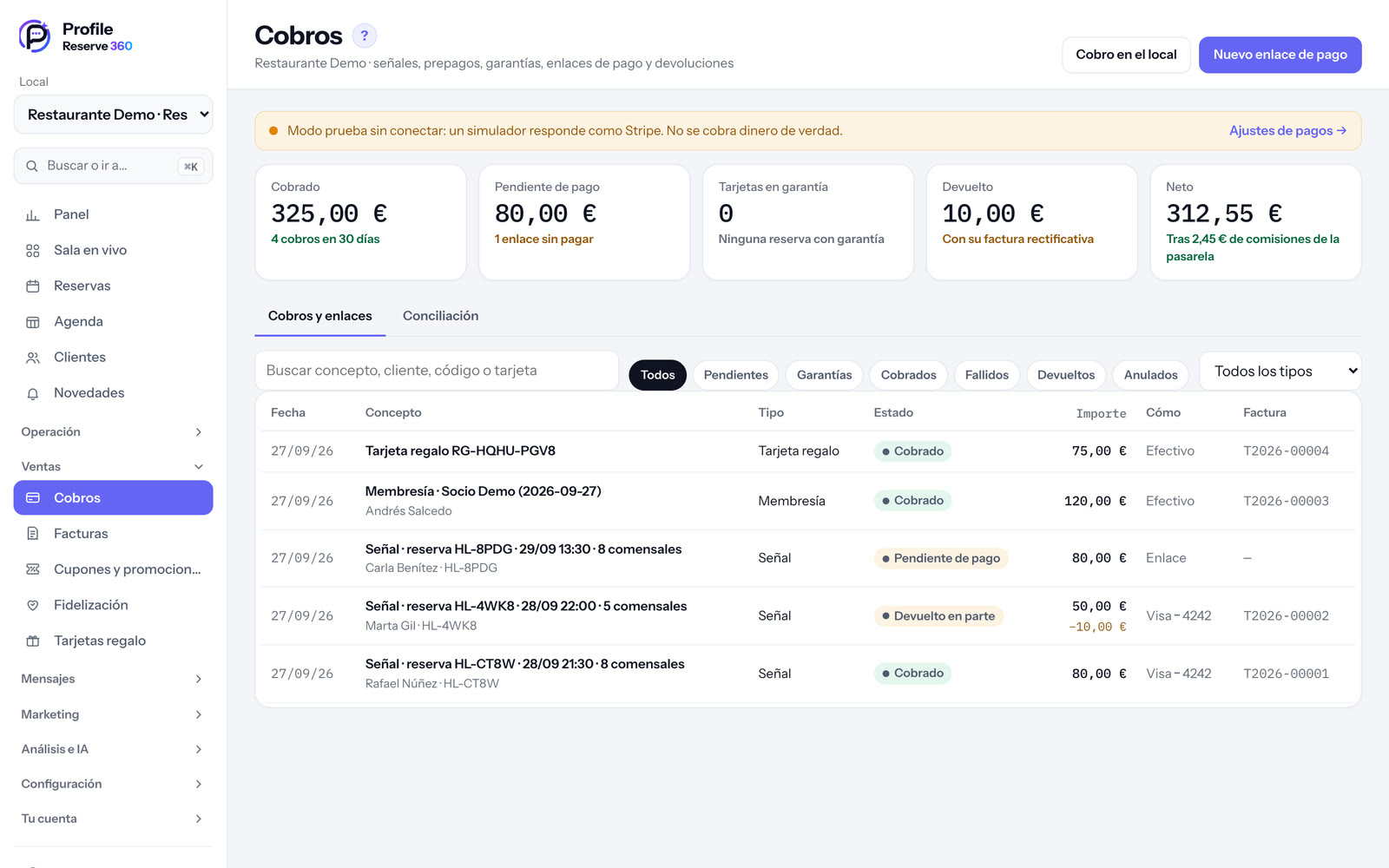The height and width of the screenshot is (868, 1389).
Task: Switch to the Cobros y enlaces tab
Action: coord(319,316)
